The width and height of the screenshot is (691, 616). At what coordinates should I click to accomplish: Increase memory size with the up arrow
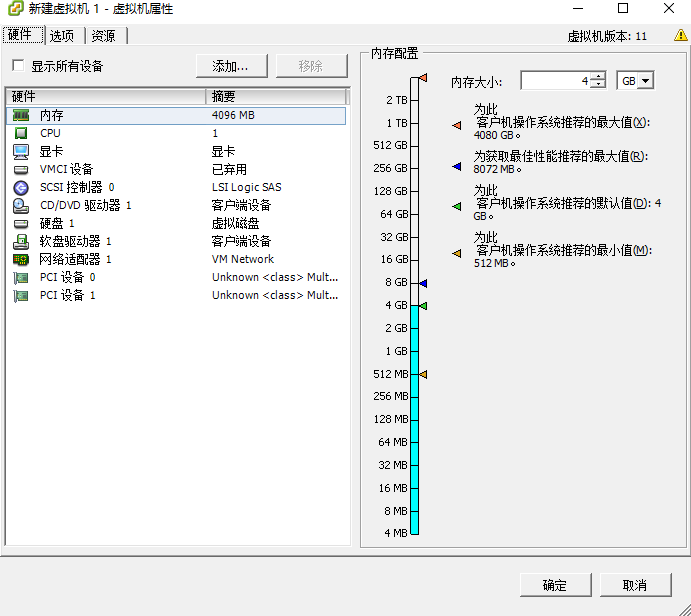click(x=598, y=76)
